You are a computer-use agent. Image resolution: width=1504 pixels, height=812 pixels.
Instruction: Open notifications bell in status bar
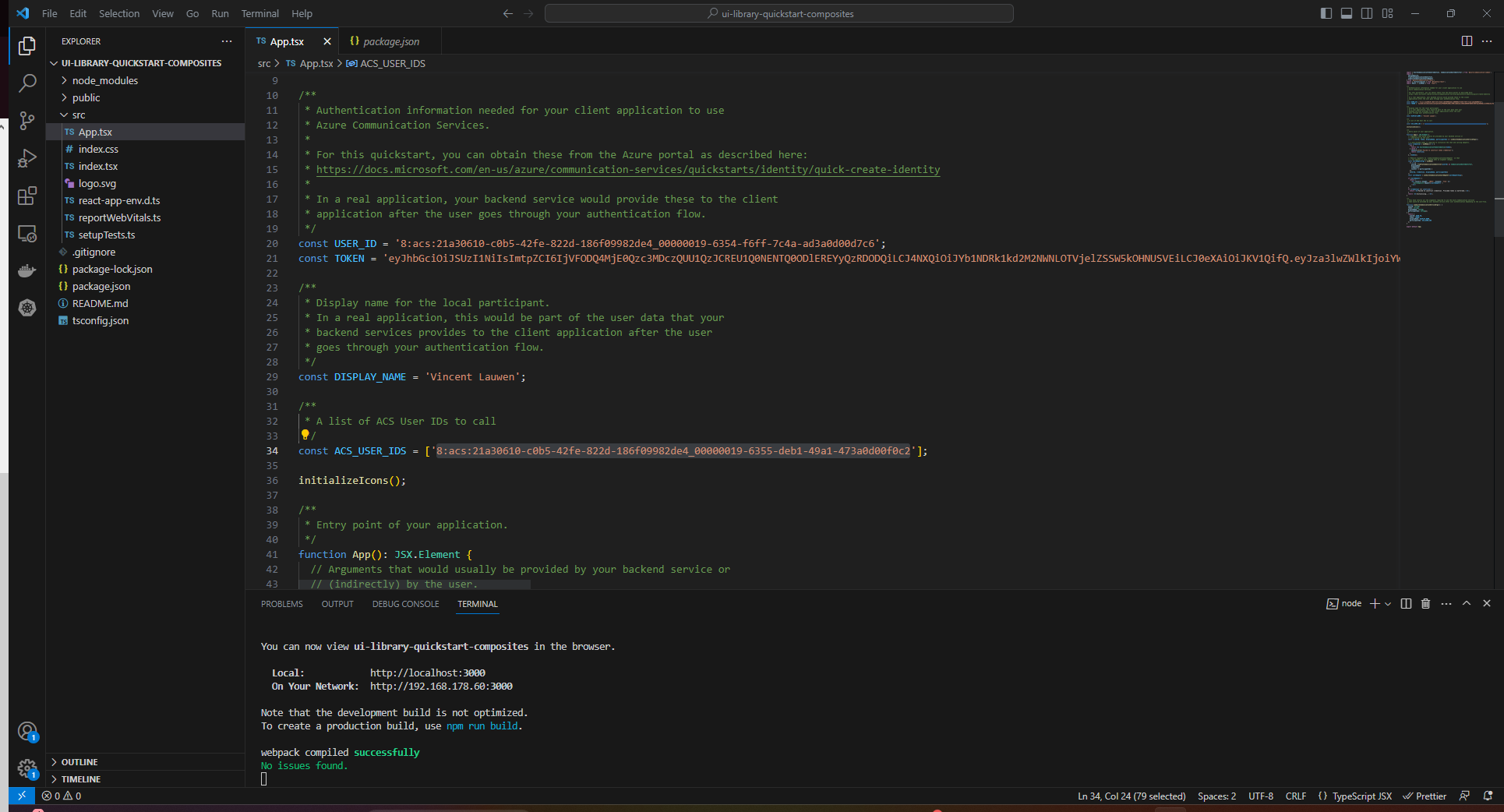click(x=1488, y=796)
